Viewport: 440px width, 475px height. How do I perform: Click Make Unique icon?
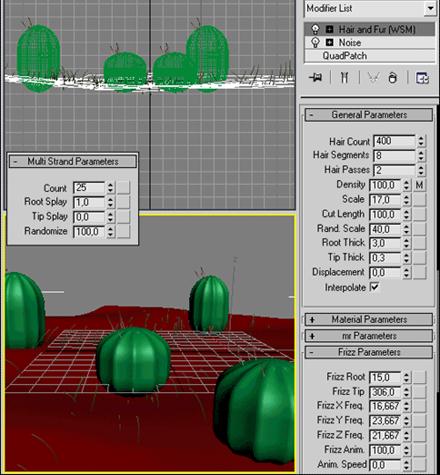(374, 78)
